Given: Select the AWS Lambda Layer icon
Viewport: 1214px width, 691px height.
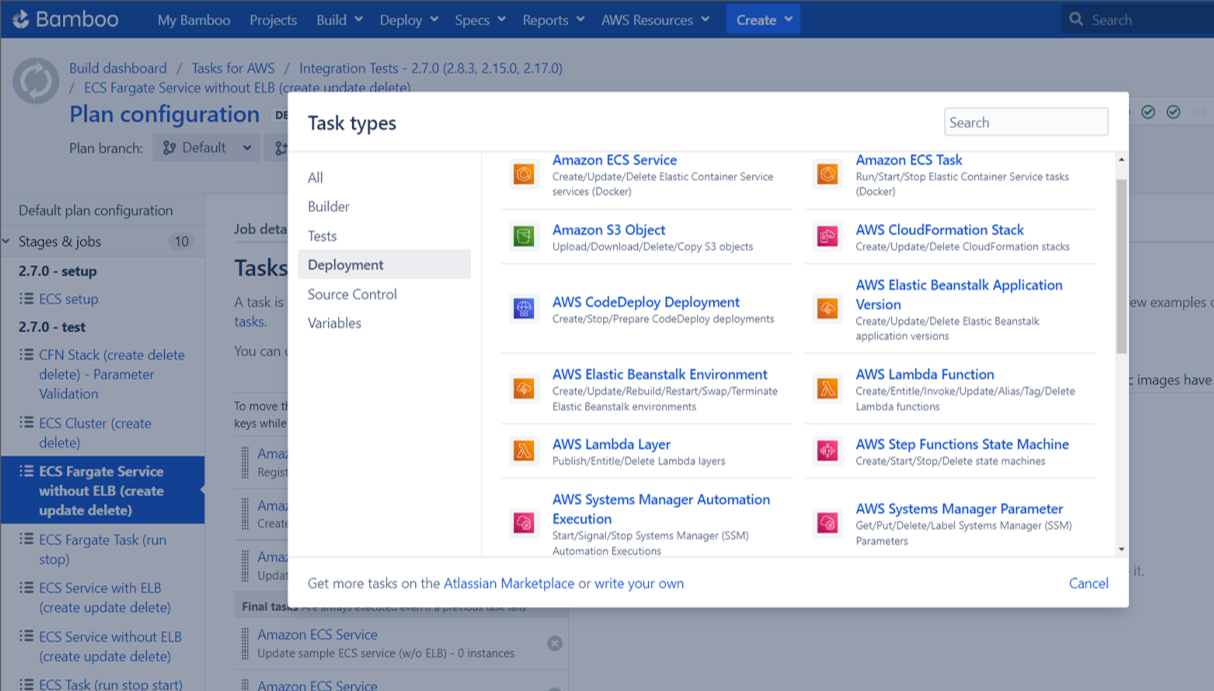Looking at the screenshot, I should pos(523,452).
